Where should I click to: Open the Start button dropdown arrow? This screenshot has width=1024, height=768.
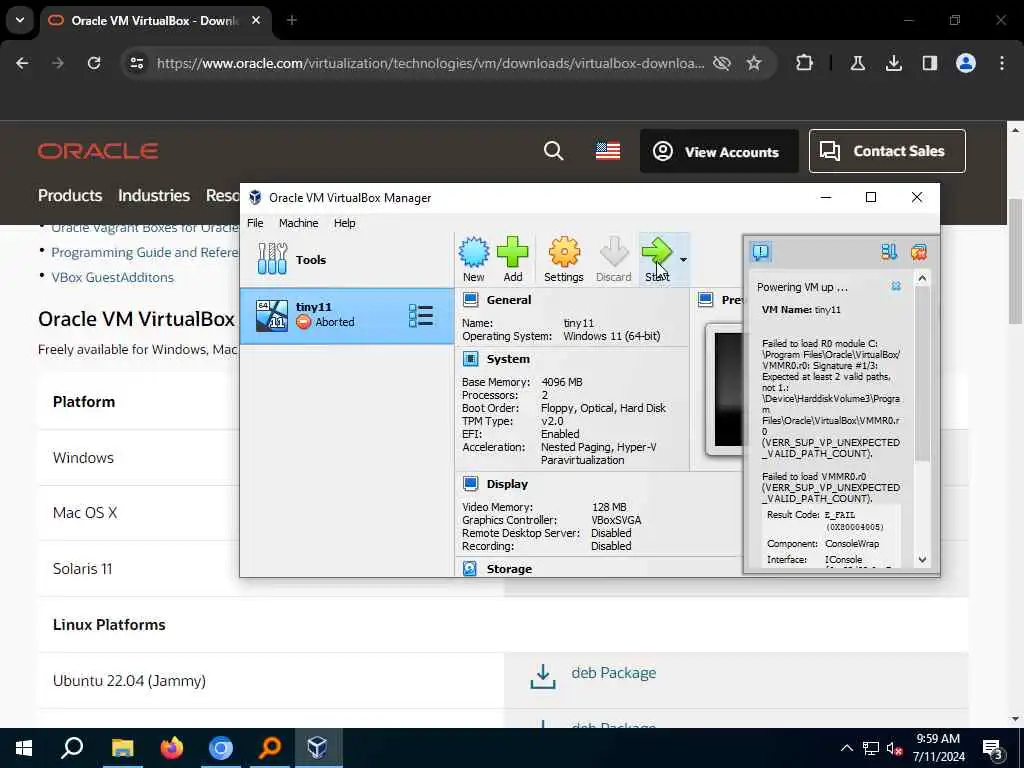click(683, 260)
